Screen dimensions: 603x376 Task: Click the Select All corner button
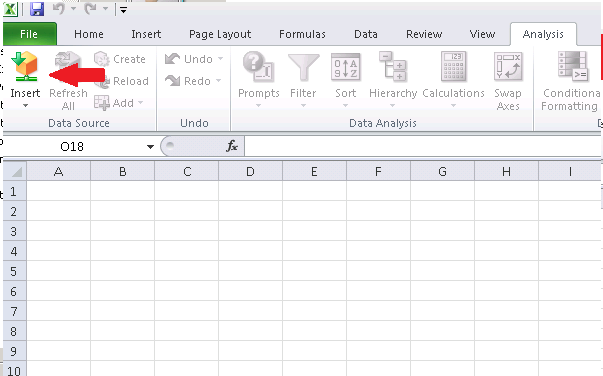pyautogui.click(x=15, y=171)
